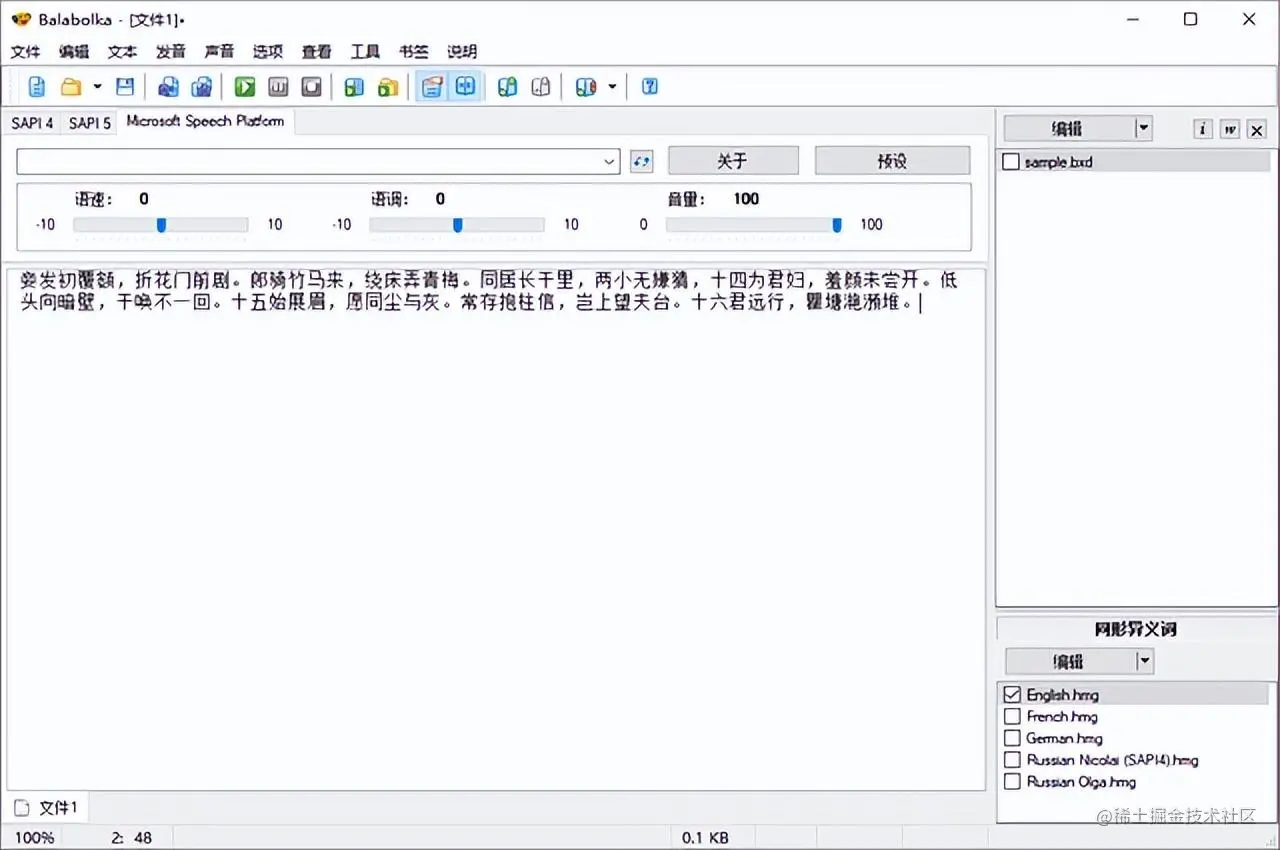1280x850 pixels.
Task: Expand the open-file dropdown arrow in toolbar
Action: [x=96, y=87]
